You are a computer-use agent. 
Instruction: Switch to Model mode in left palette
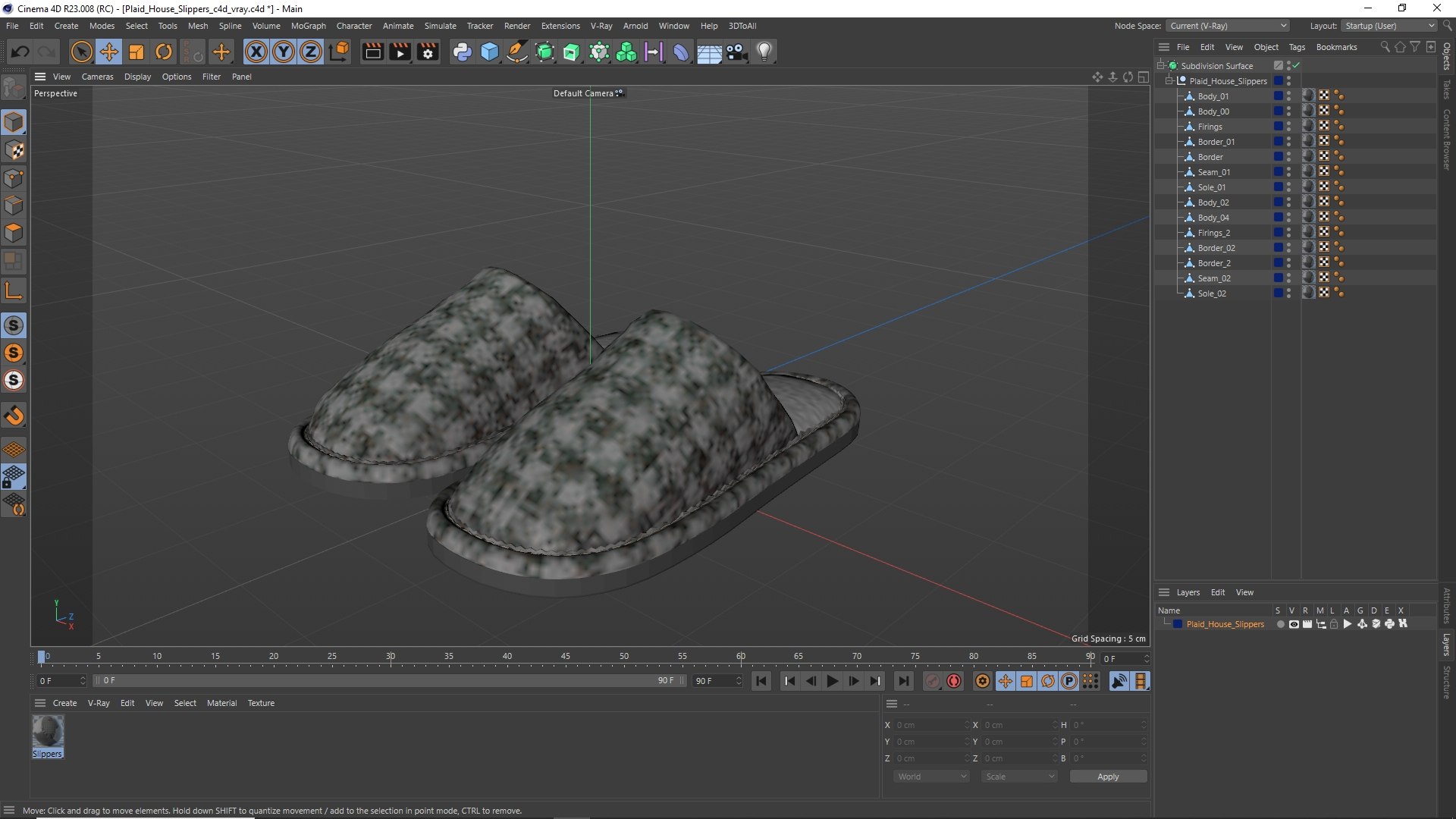click(14, 122)
